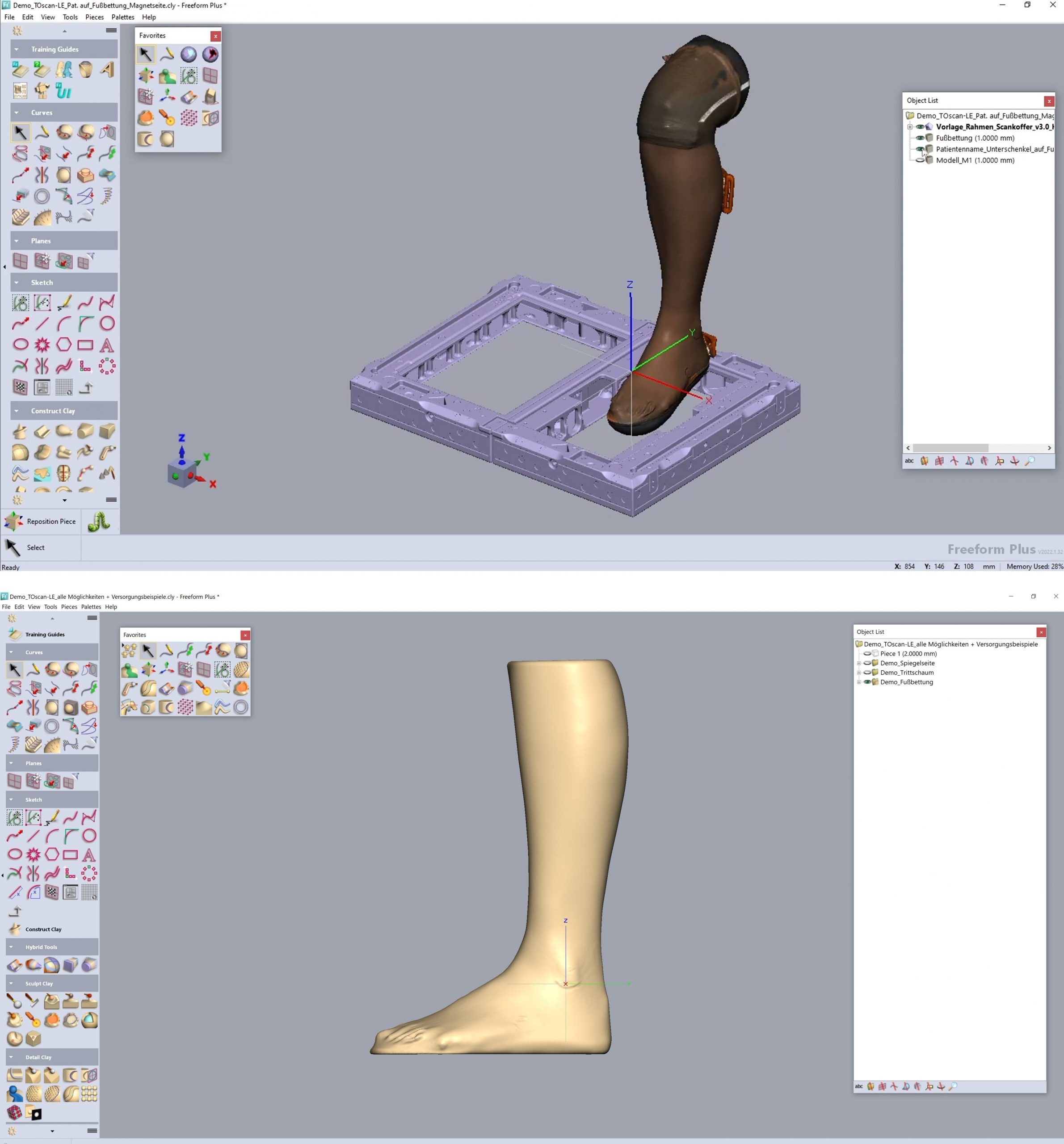This screenshot has width=1064, height=1144.
Task: Open the File menu in upper window
Action: coord(9,17)
